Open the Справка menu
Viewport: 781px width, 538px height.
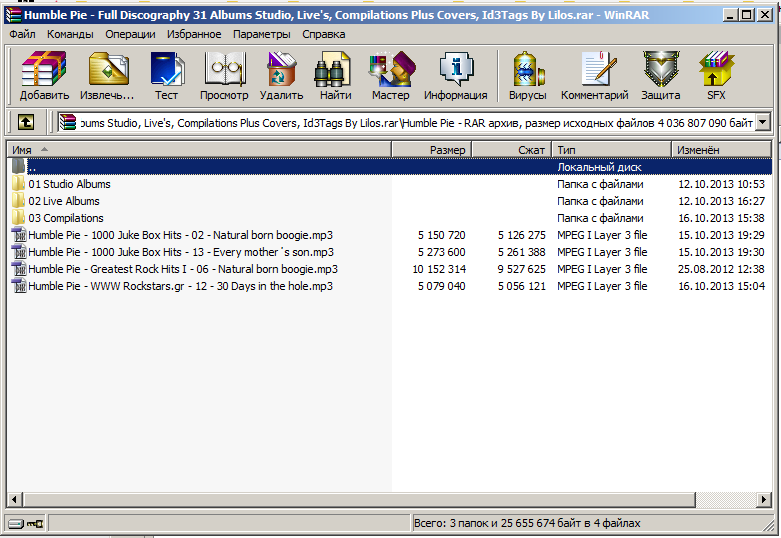click(323, 34)
